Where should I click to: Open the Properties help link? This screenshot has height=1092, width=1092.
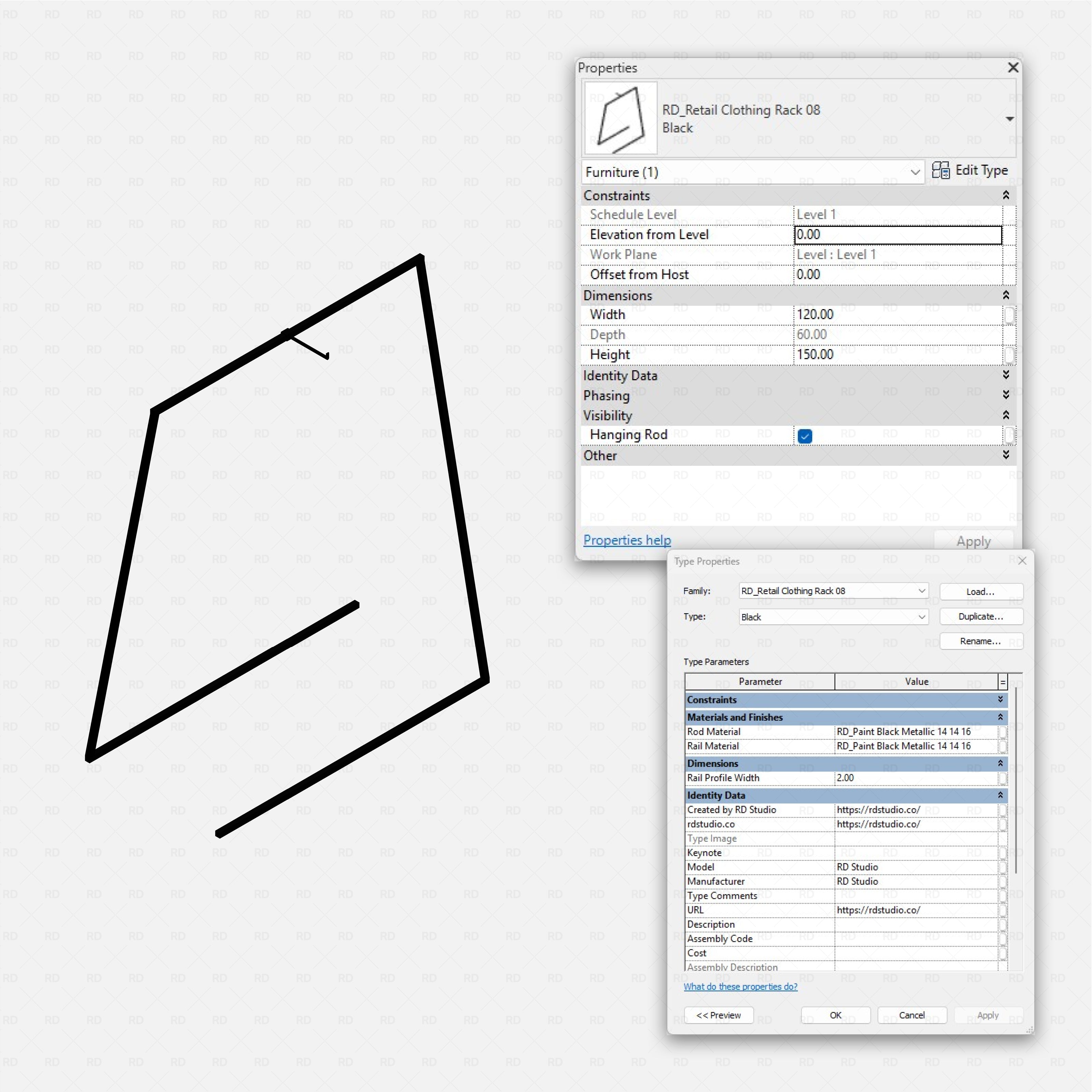[627, 540]
